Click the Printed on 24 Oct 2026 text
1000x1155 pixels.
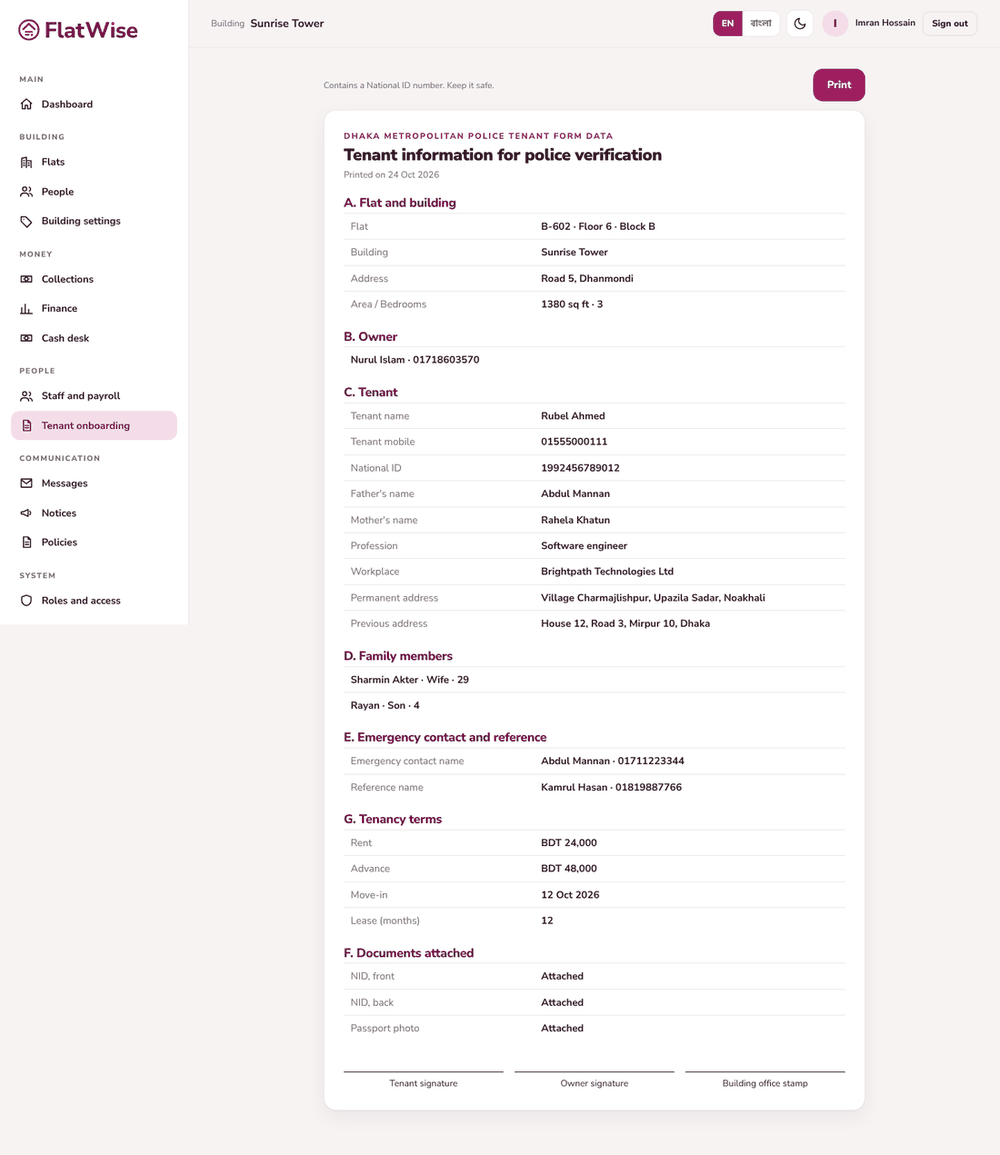(391, 175)
